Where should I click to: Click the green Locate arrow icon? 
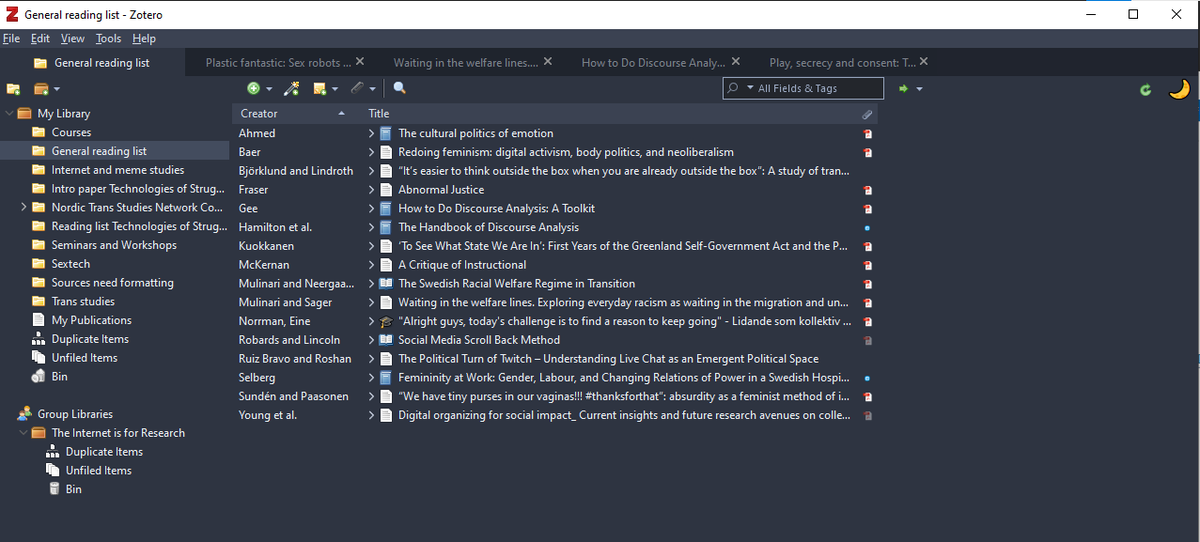[904, 89]
